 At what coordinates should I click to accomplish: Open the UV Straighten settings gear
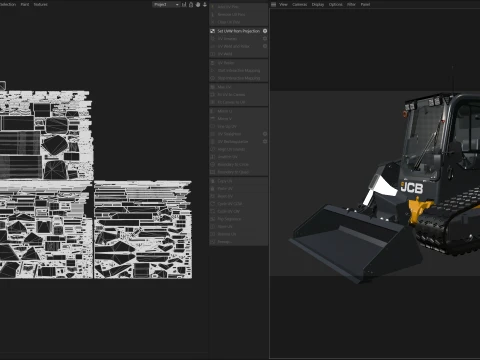[265, 134]
